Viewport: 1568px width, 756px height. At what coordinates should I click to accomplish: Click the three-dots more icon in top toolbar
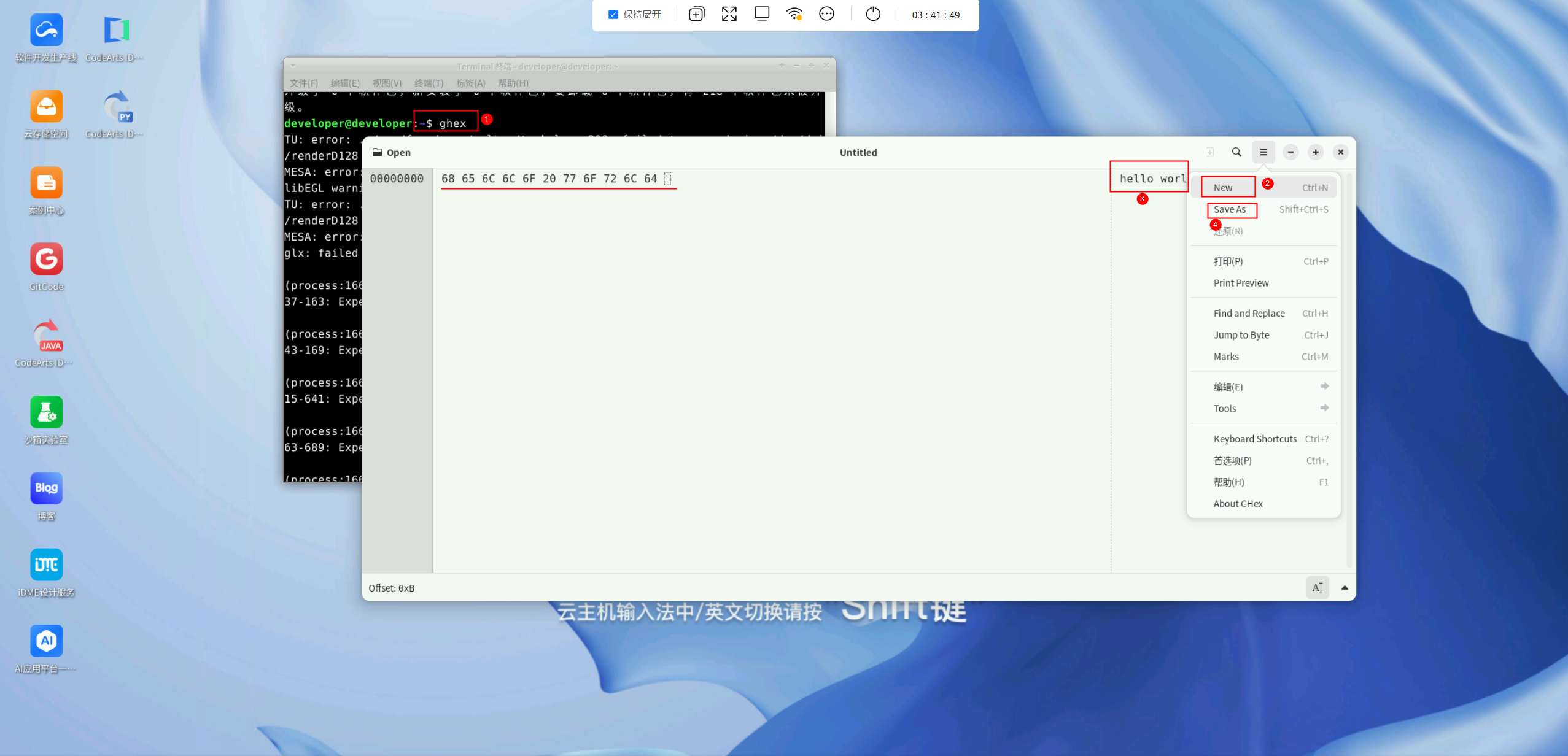[x=826, y=14]
